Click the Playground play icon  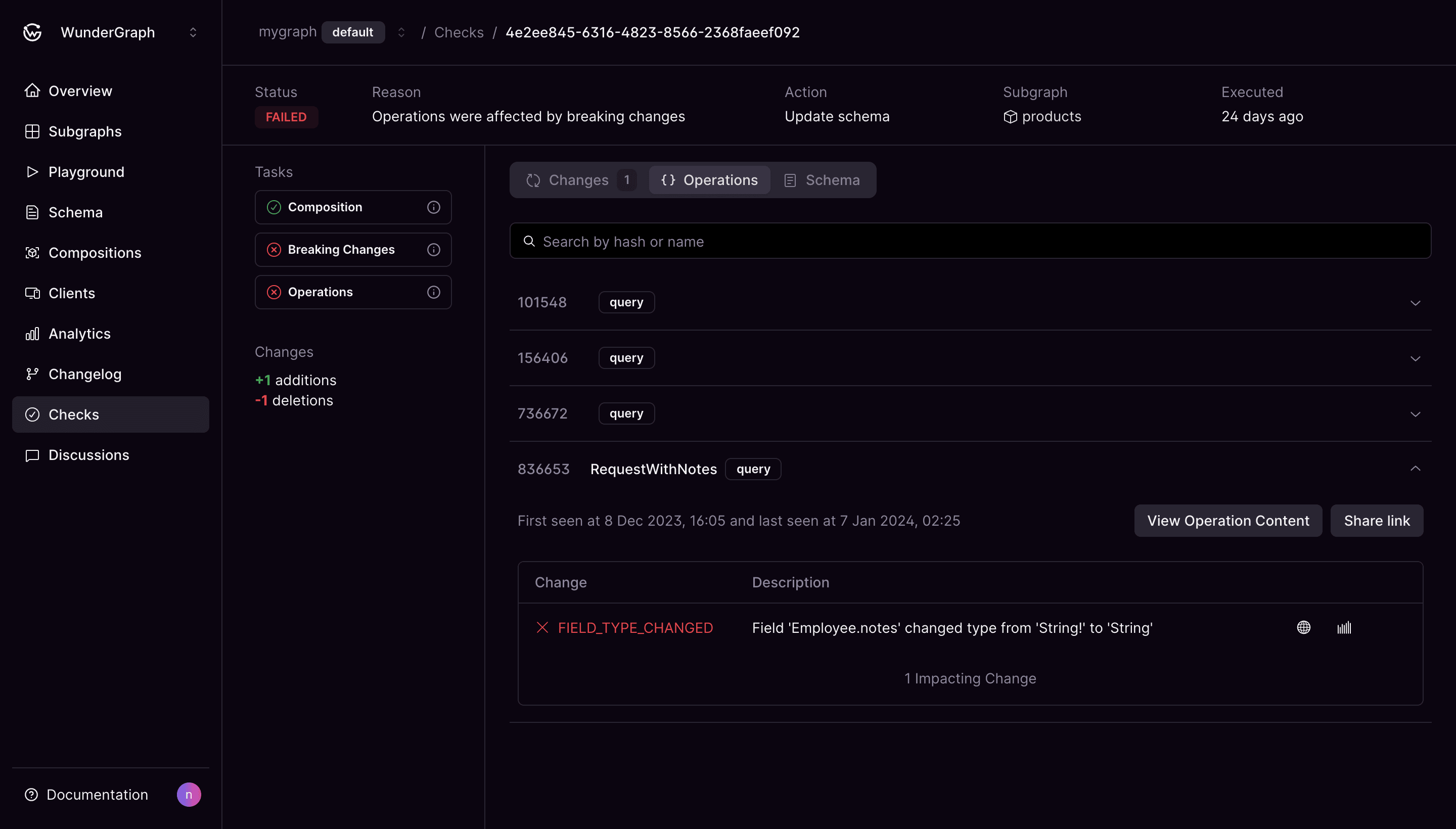click(x=32, y=172)
